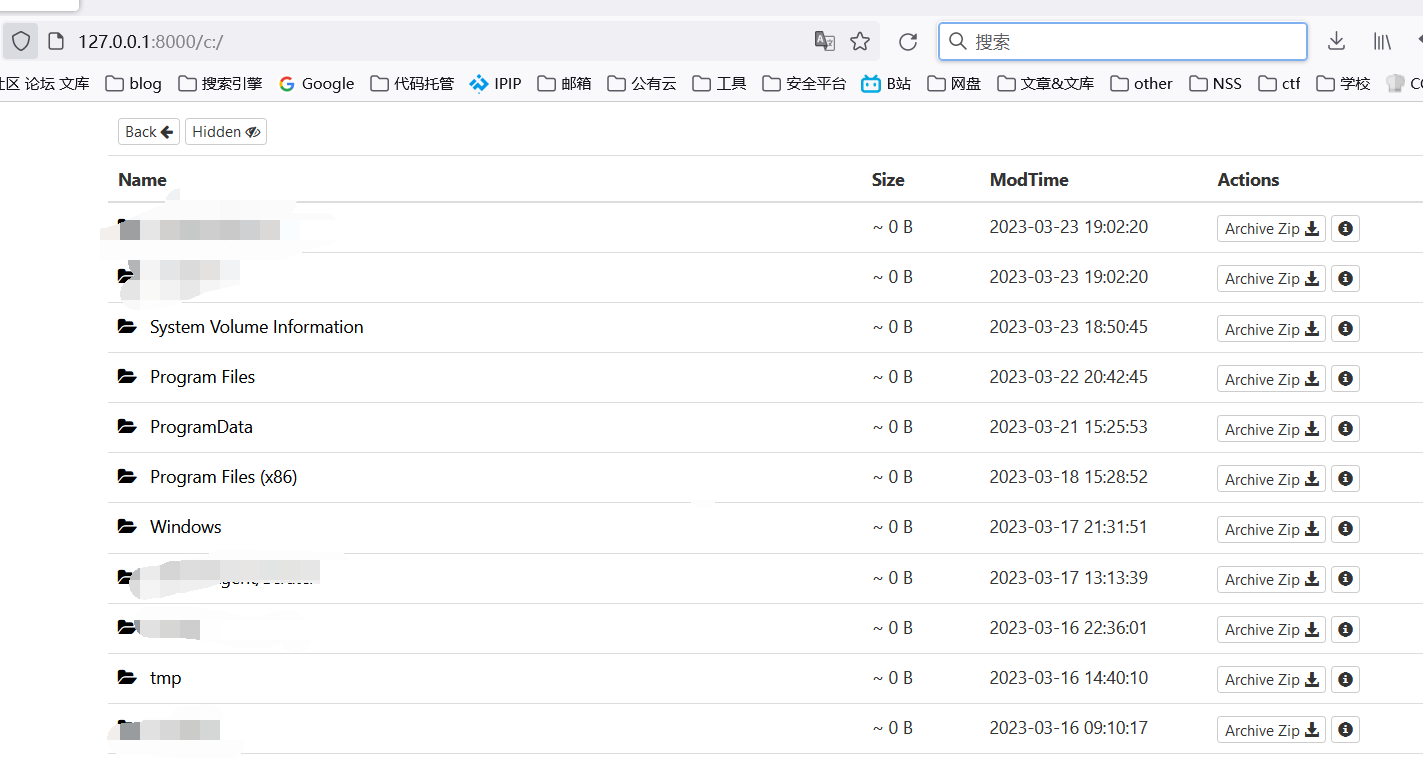Open the ctf bookmarks folder
This screenshot has width=1423, height=766.
(x=1280, y=83)
